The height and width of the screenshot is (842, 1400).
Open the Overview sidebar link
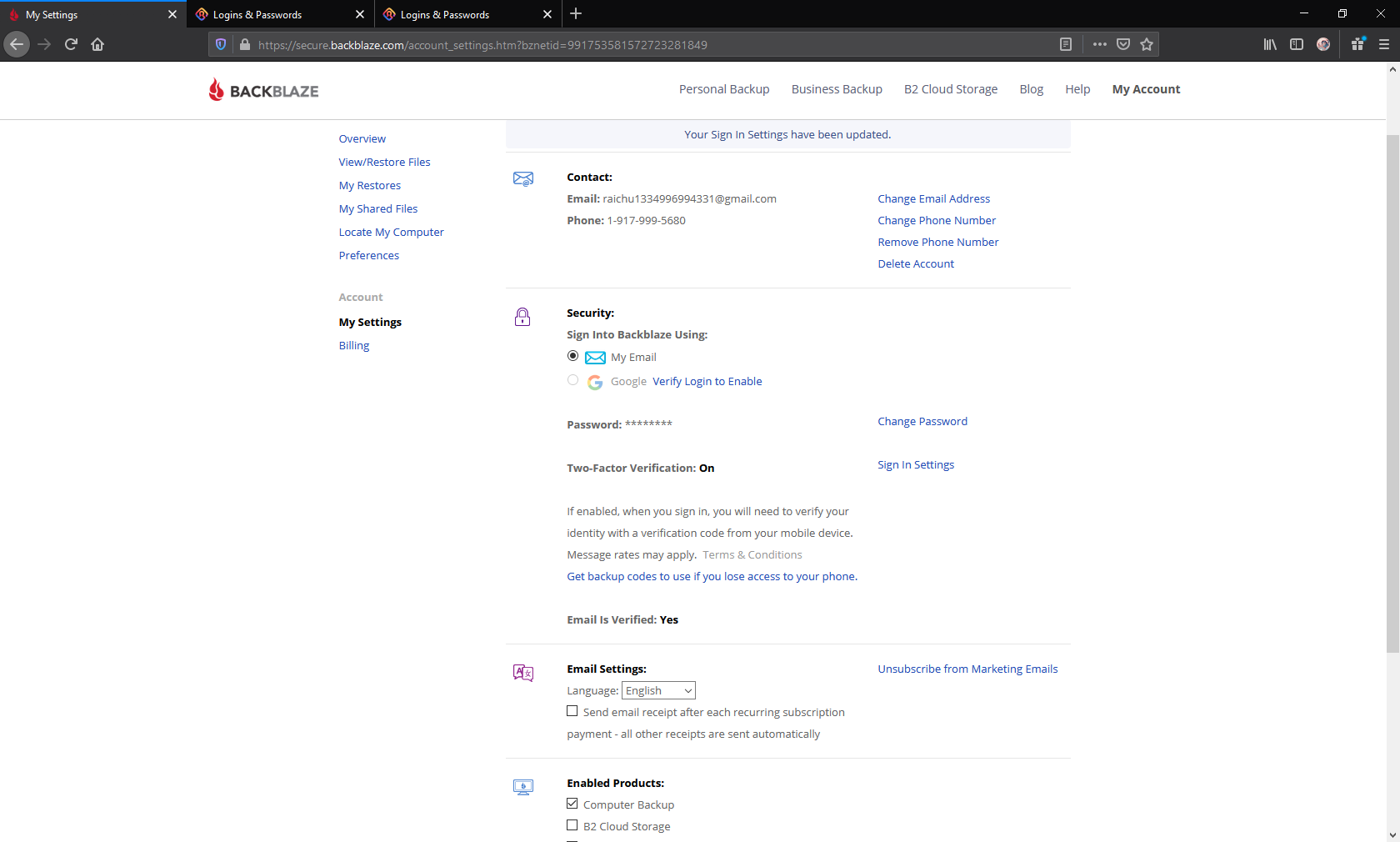[362, 139]
